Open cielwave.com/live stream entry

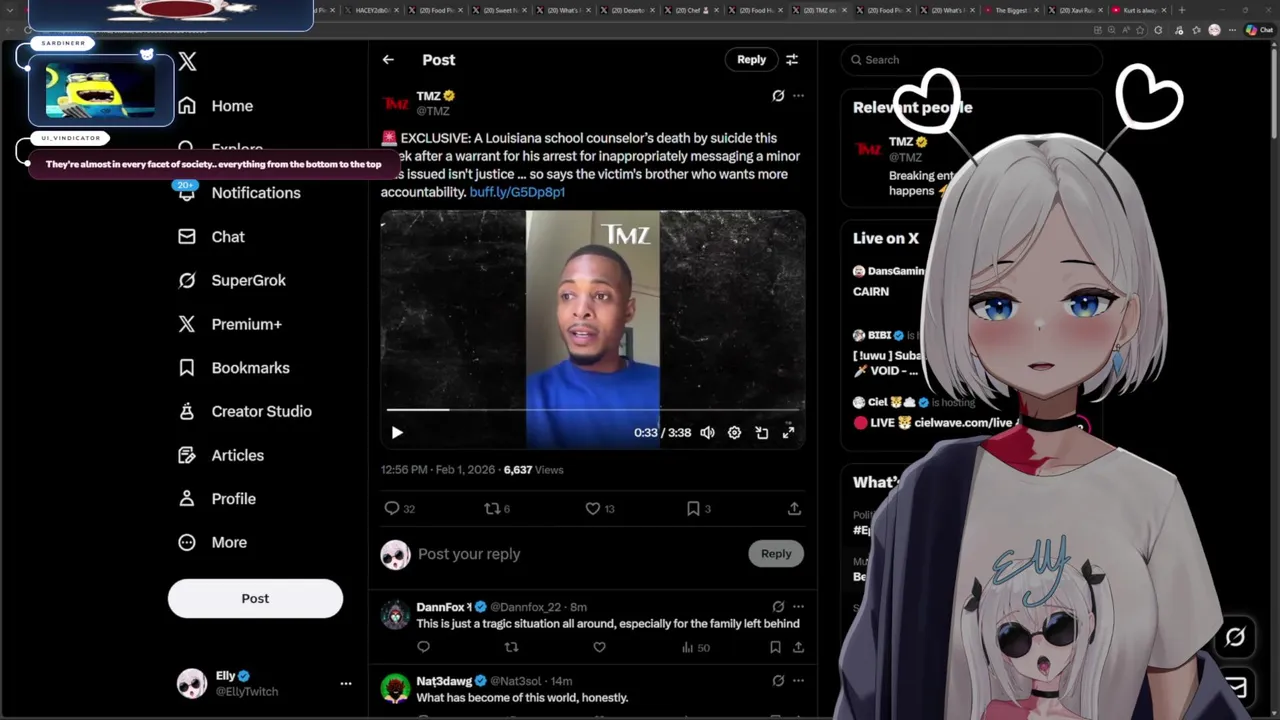pos(940,423)
